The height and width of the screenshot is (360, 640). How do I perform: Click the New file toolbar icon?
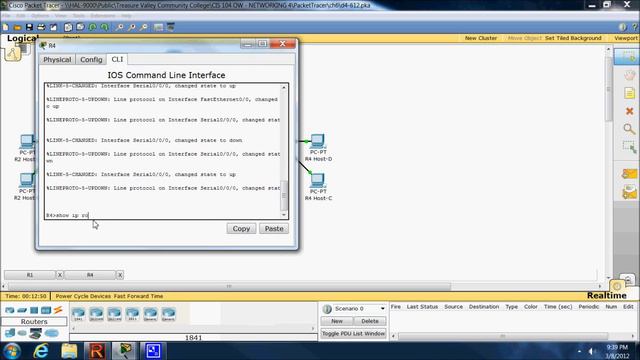point(6,27)
